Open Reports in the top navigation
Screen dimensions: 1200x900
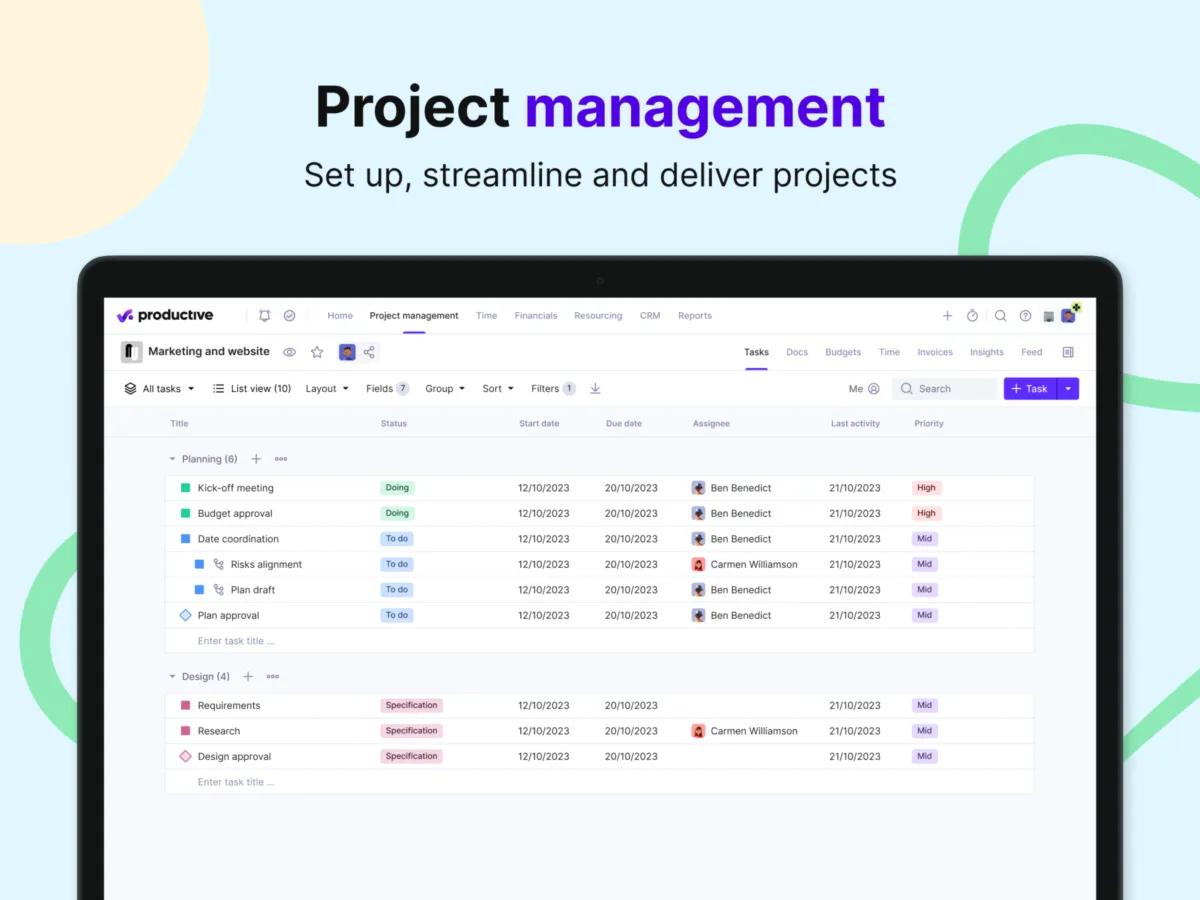click(695, 316)
